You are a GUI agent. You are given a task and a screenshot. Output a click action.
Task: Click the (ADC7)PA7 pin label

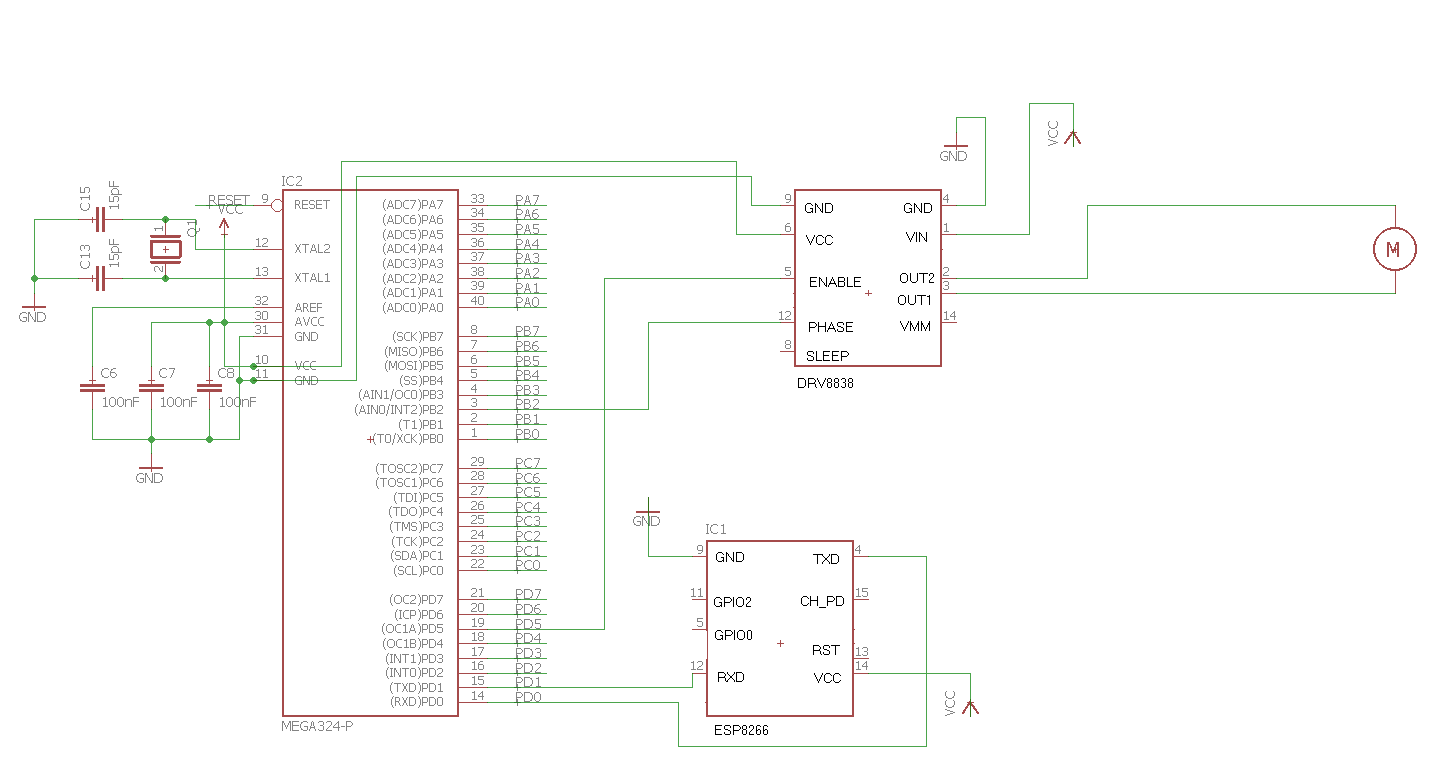click(412, 204)
